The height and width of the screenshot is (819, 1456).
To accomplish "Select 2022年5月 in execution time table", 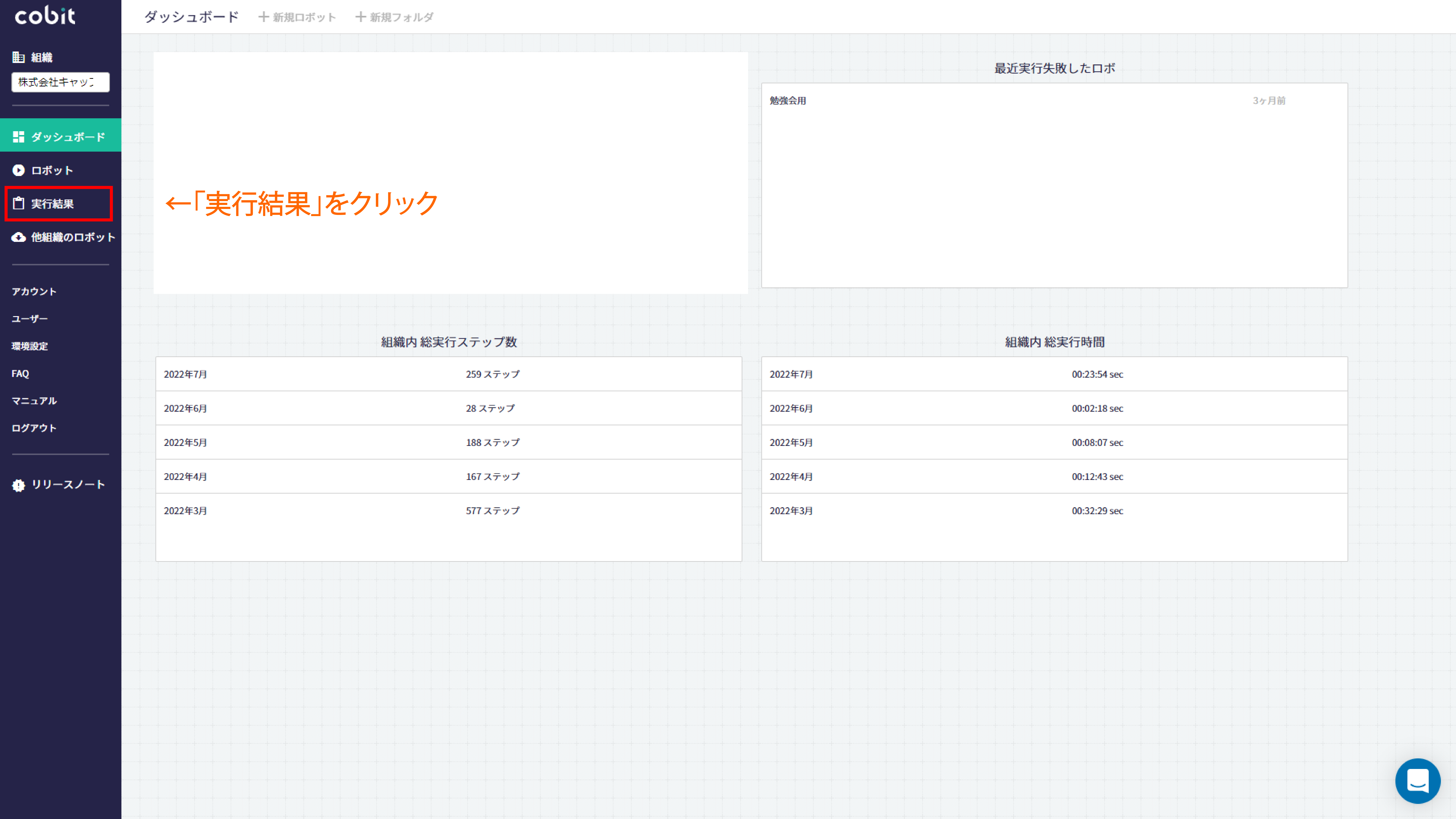I will tap(791, 443).
